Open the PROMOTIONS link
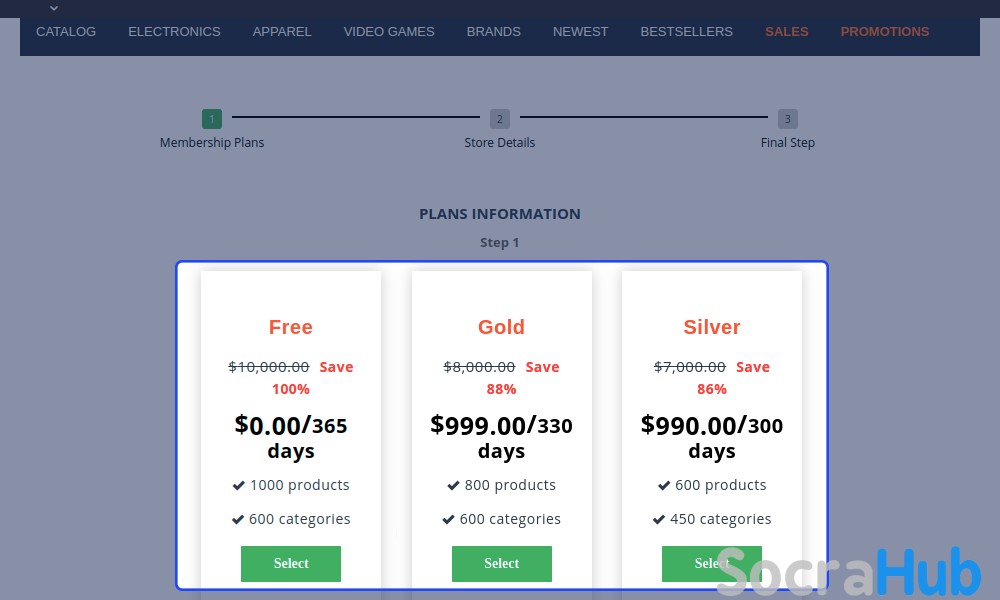Screen dimensions: 1000x600 click(885, 31)
